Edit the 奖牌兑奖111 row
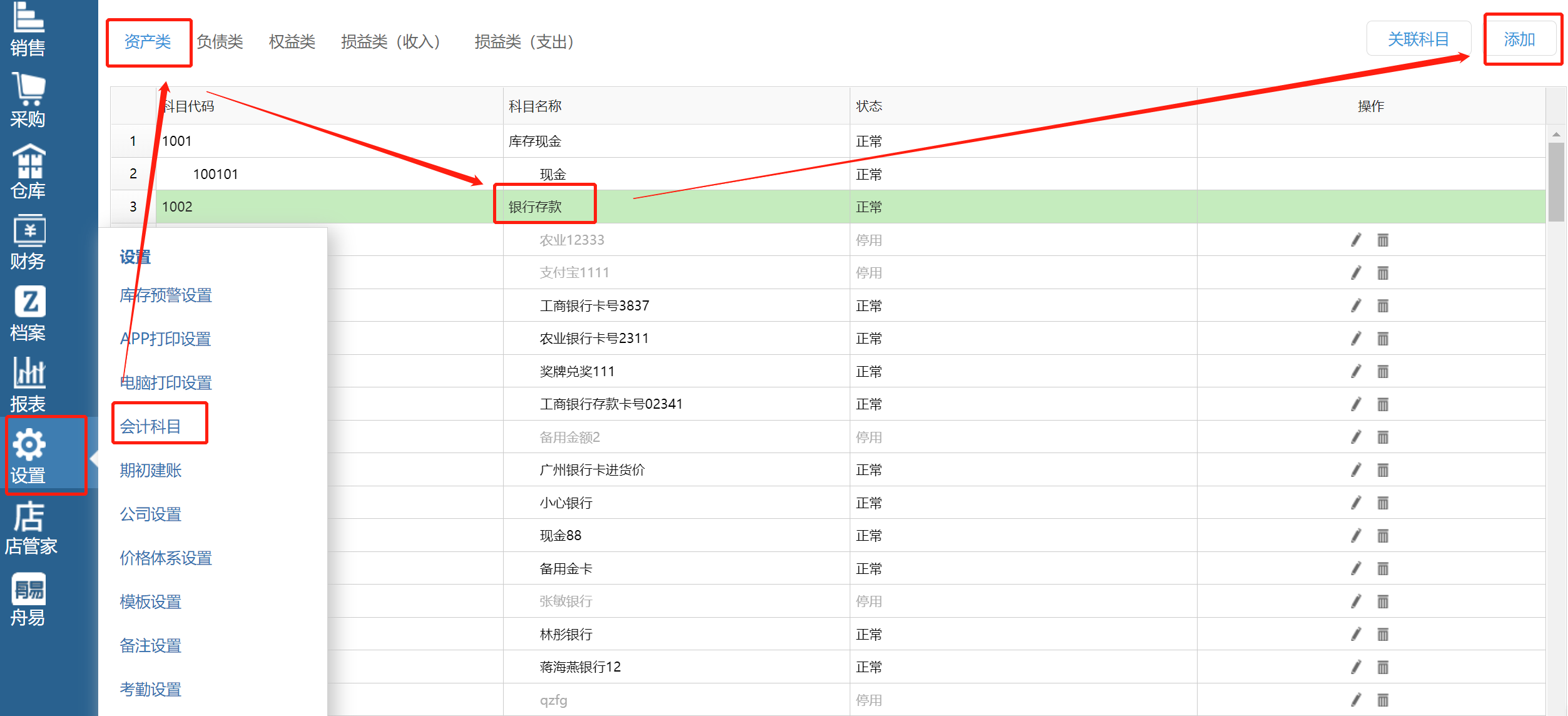 coord(1356,371)
